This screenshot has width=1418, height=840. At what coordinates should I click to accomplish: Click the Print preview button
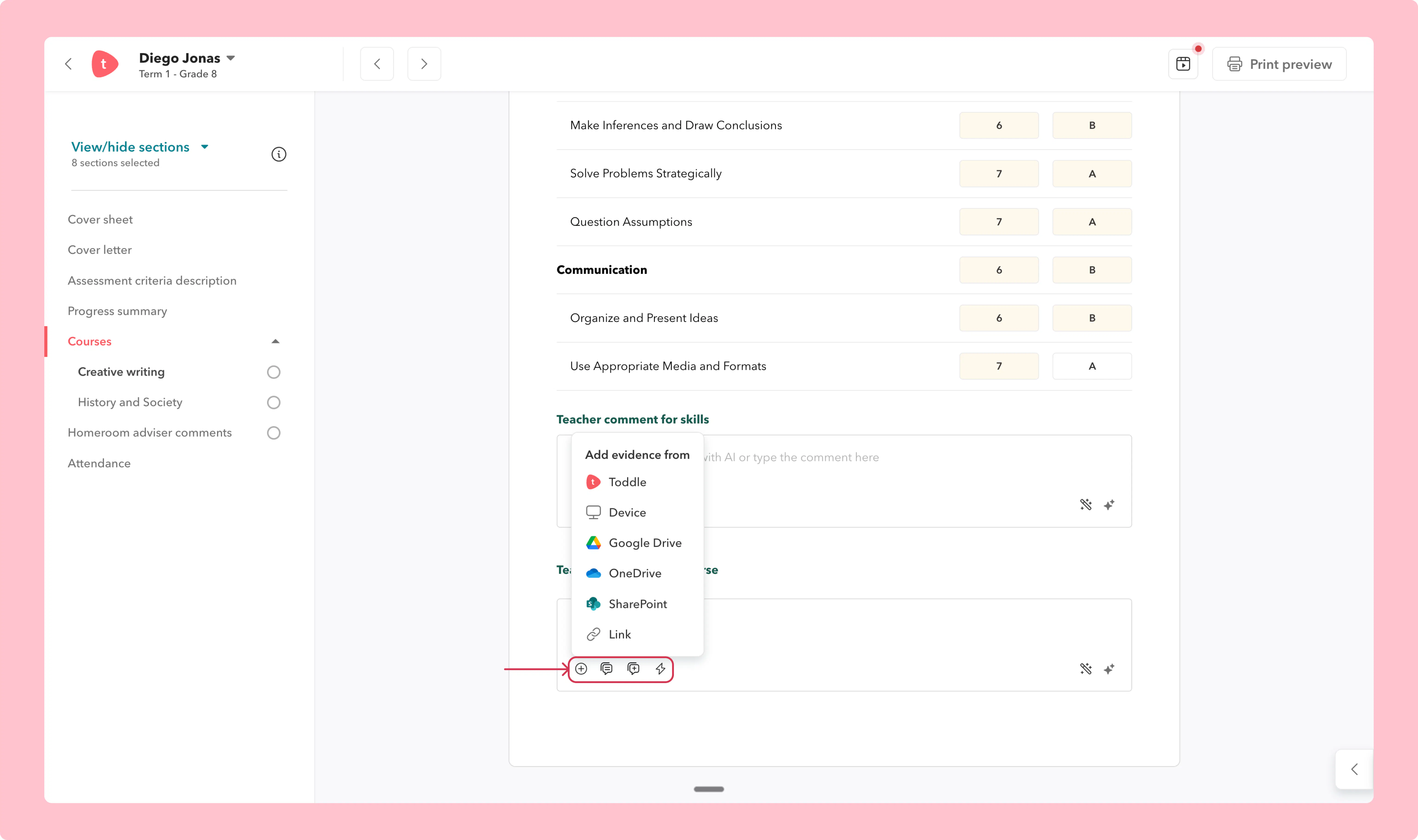(x=1279, y=64)
